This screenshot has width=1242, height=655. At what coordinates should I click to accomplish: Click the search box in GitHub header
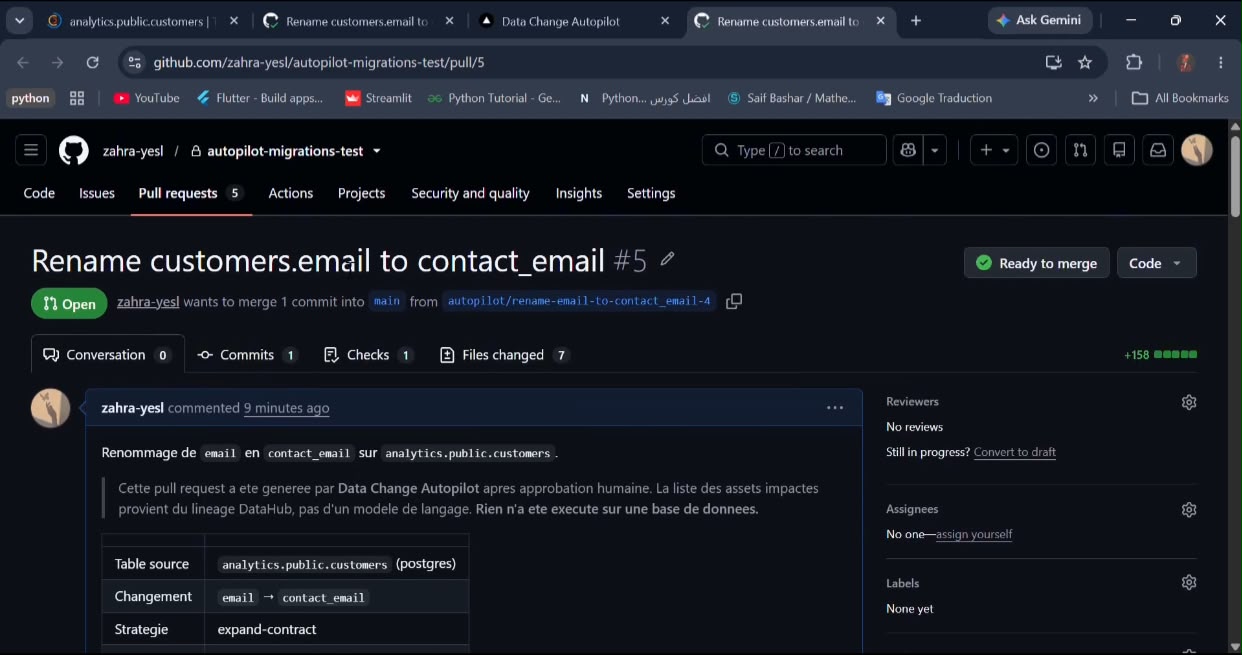(794, 150)
